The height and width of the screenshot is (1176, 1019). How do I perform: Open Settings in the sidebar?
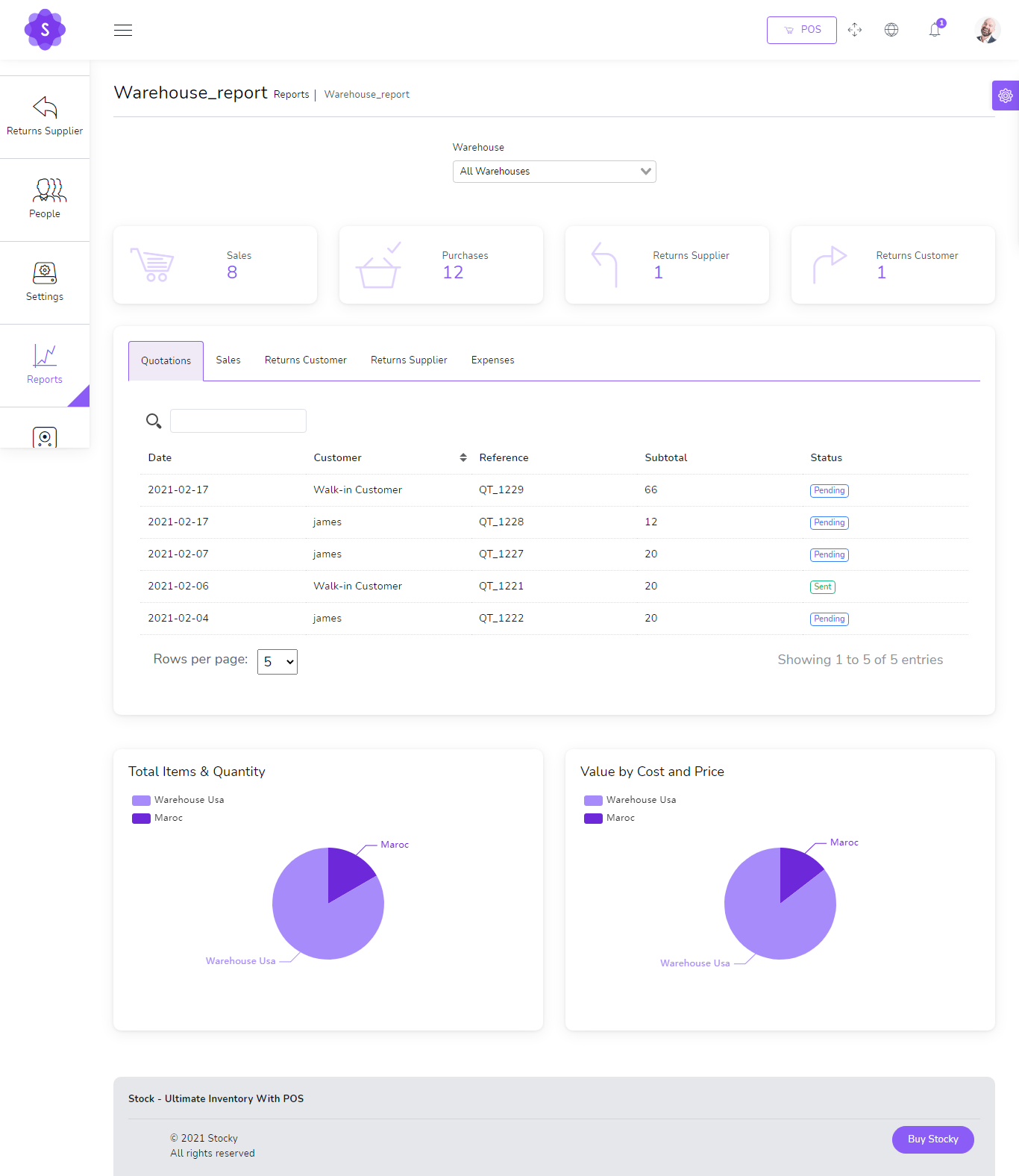[x=45, y=282]
